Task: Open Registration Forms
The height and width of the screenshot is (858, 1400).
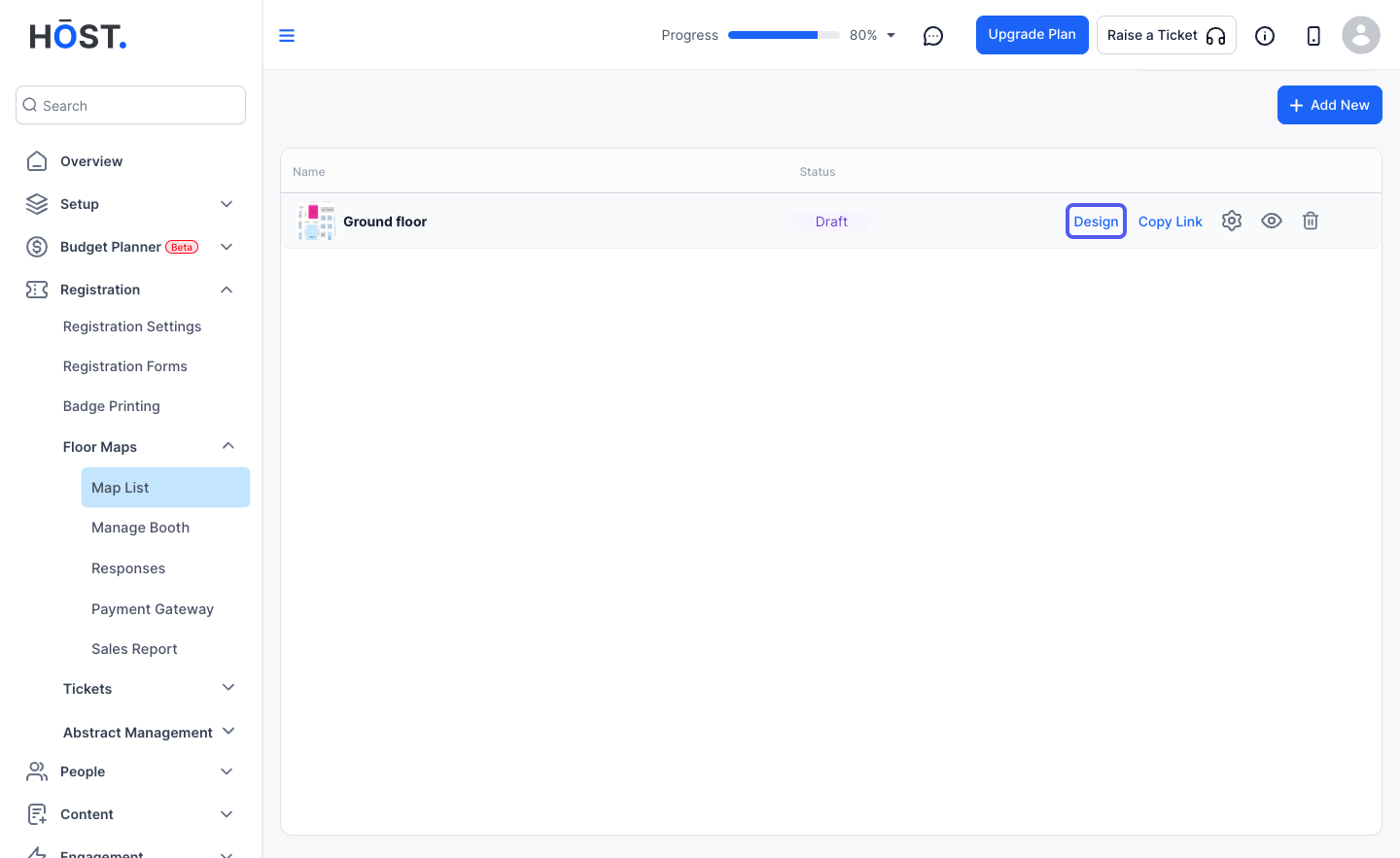Action: pyautogui.click(x=125, y=366)
